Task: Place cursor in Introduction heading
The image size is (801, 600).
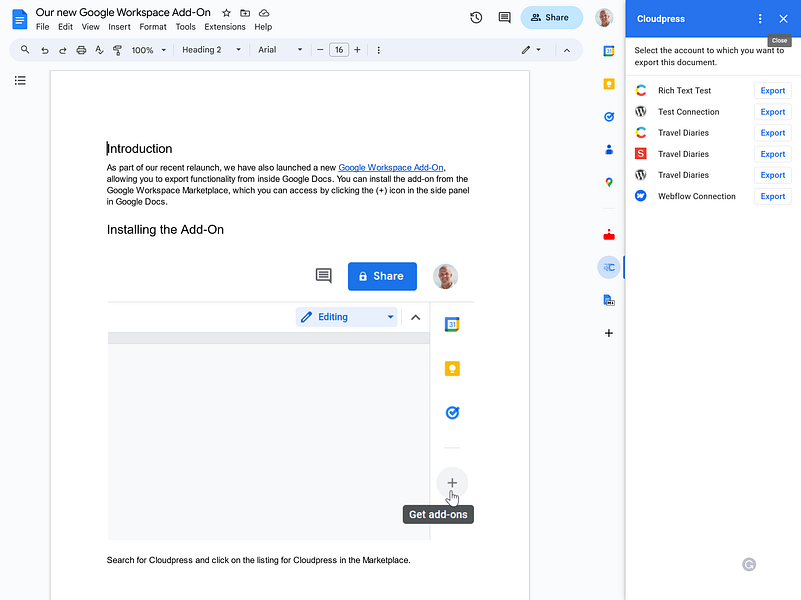Action: (x=139, y=149)
